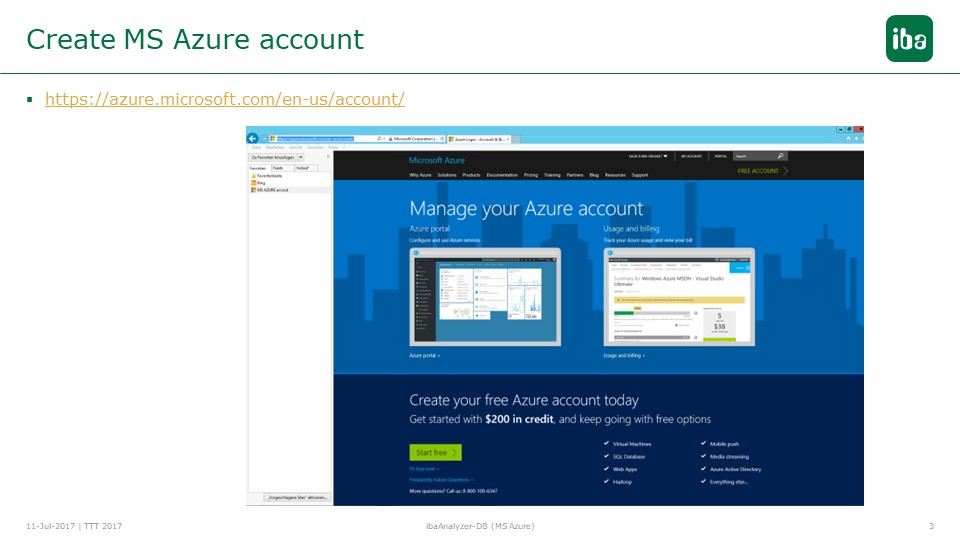Open the Frequently Asked Questions link
Image resolution: width=960 pixels, height=540 pixels.
(441, 479)
